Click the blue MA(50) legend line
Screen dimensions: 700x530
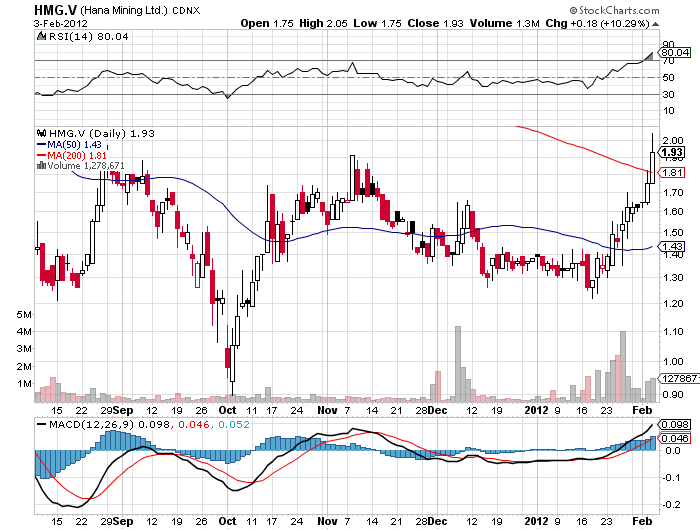point(42,145)
